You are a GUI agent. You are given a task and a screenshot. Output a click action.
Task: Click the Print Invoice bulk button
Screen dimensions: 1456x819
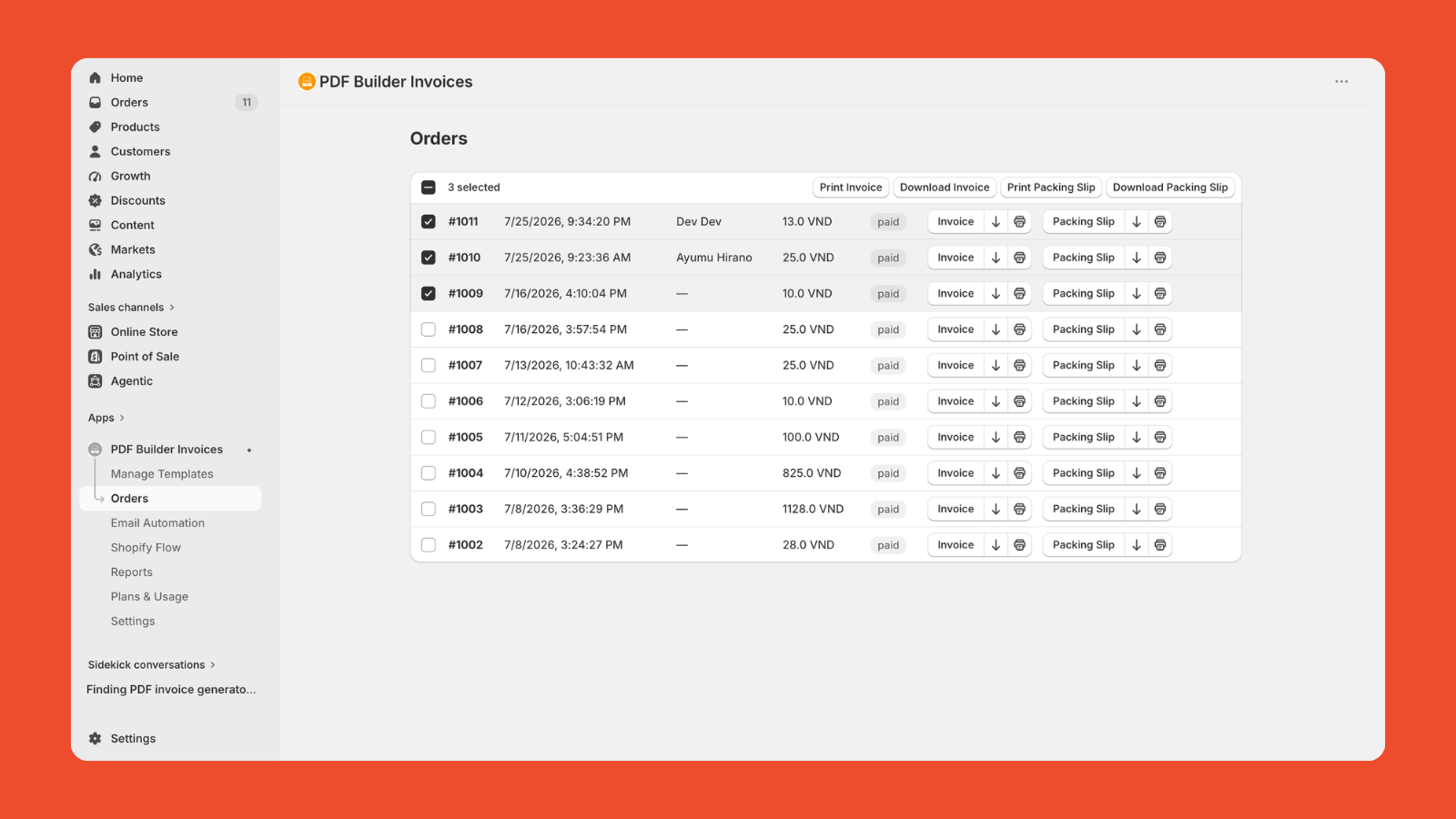click(x=851, y=187)
